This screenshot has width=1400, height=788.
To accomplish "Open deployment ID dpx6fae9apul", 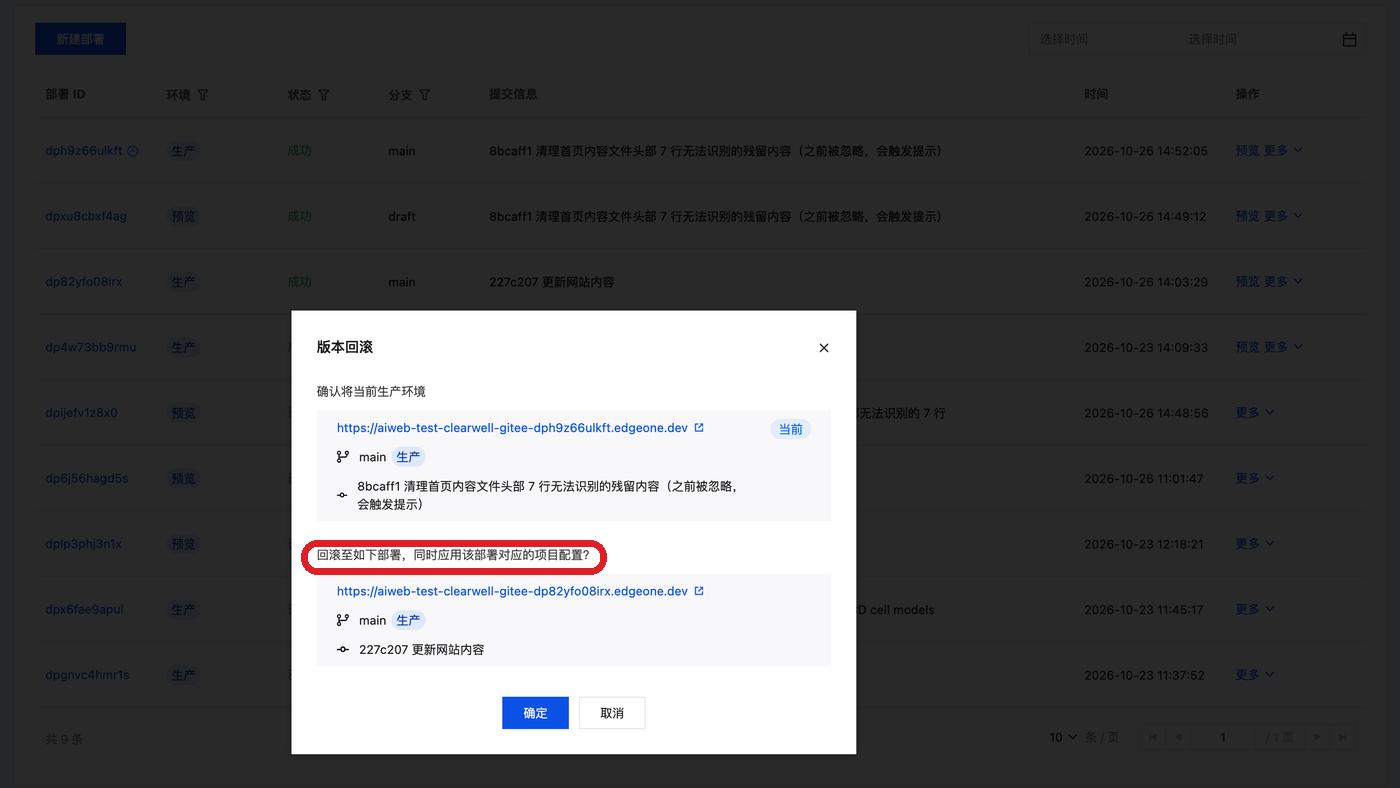I will 85,609.
